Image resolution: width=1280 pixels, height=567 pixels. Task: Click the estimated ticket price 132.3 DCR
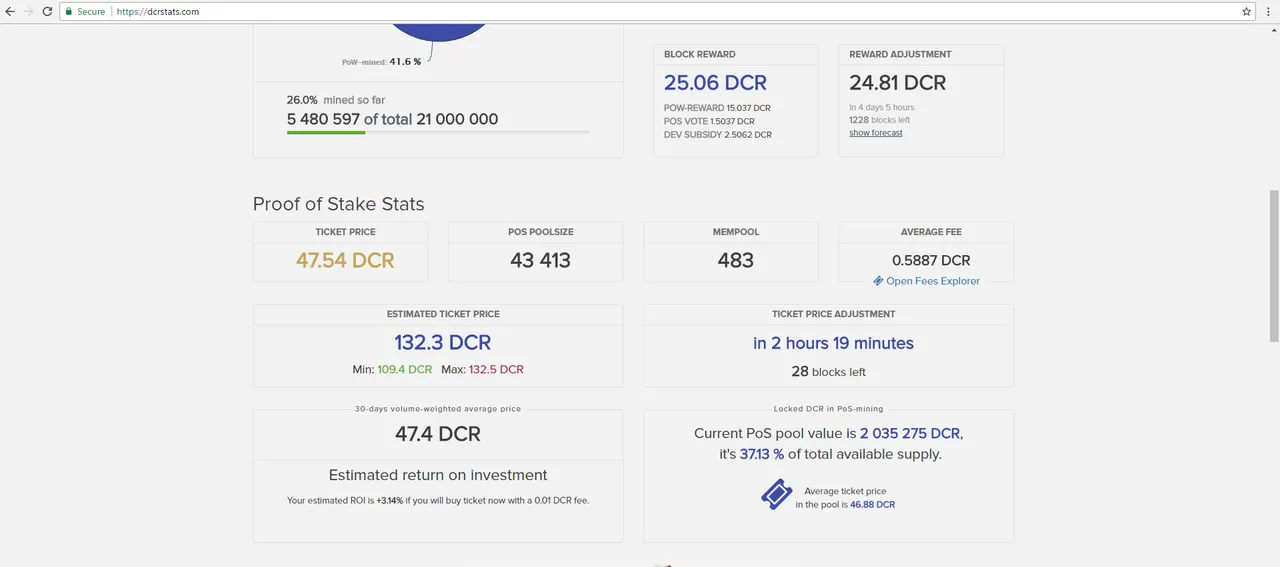tap(442, 342)
